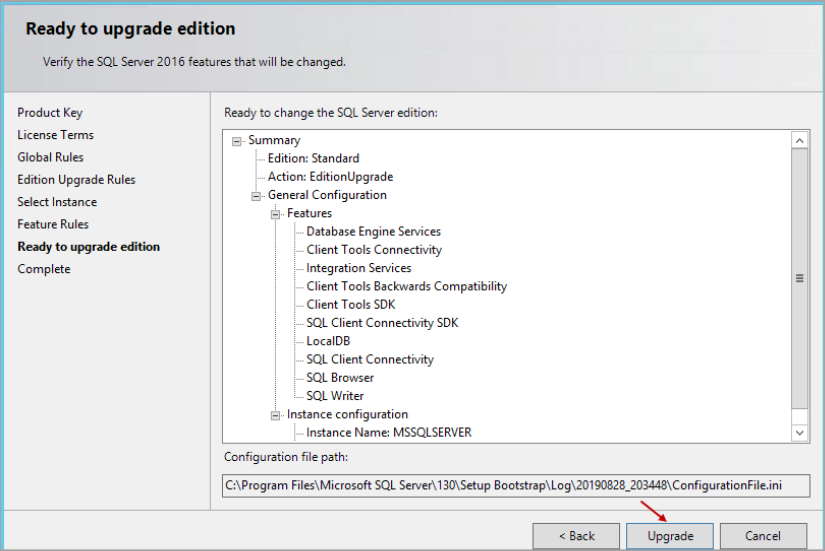The width and height of the screenshot is (825, 551).
Task: Collapse the Summary tree node
Action: 237,141
